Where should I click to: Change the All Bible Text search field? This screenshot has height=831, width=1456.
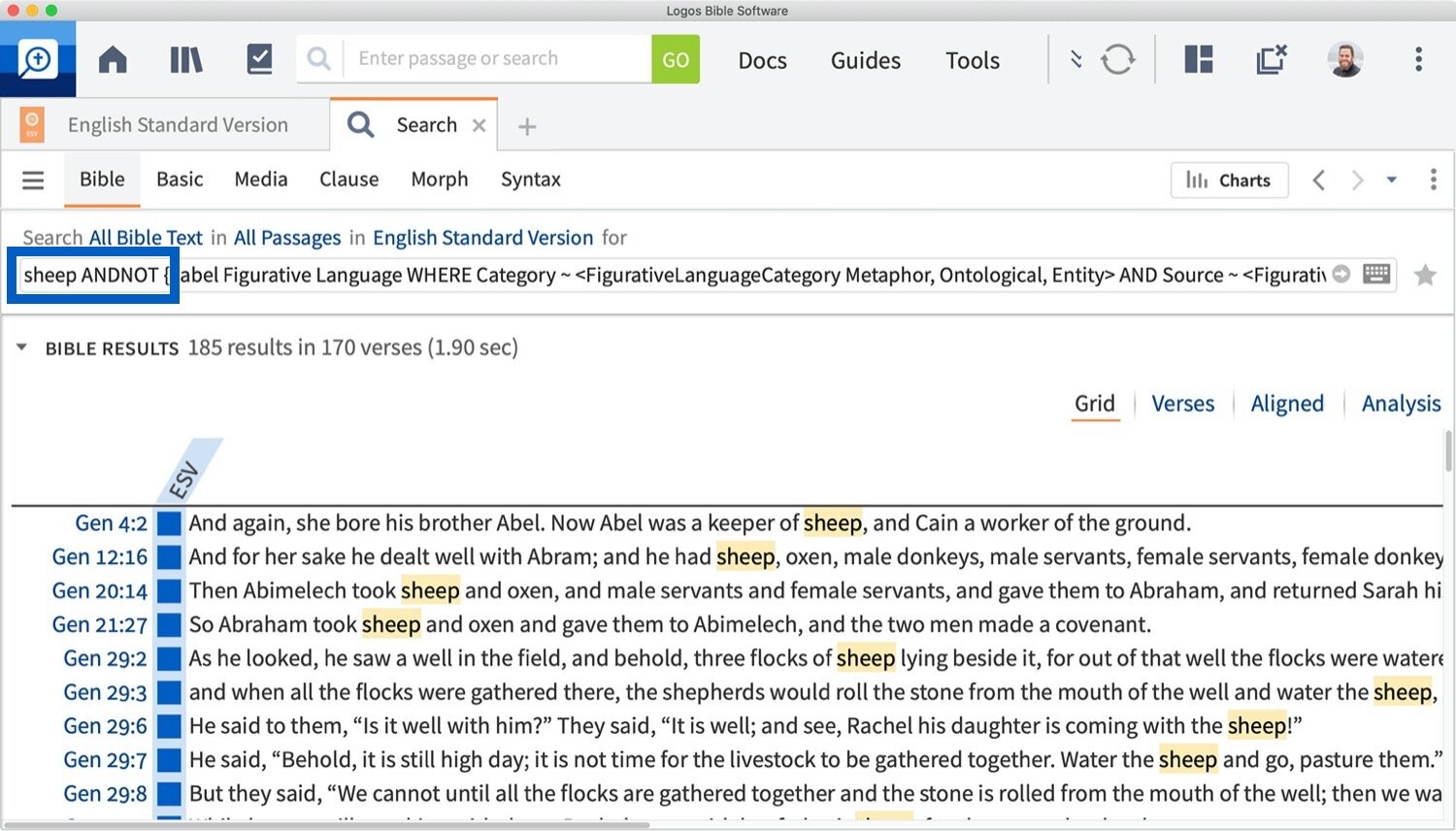tap(146, 238)
